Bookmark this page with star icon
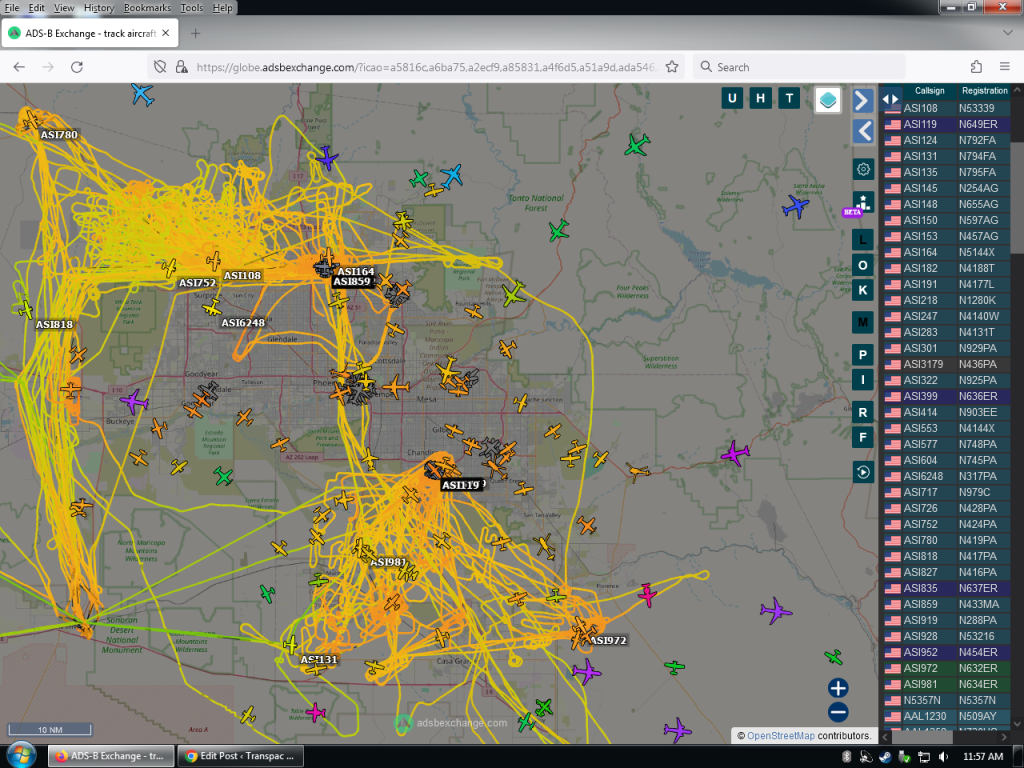This screenshot has height=768, width=1024. click(x=672, y=67)
